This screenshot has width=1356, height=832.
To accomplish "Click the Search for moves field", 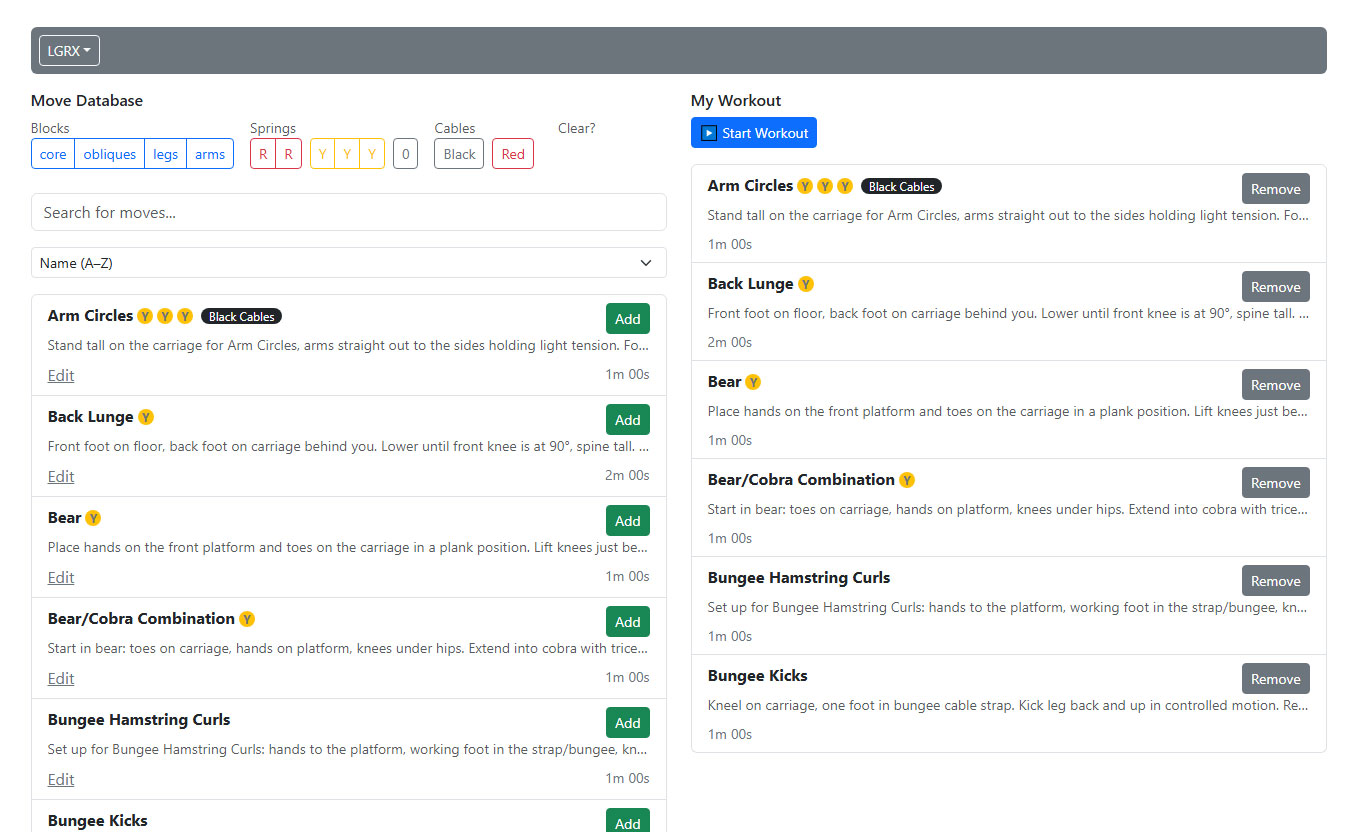I will pyautogui.click(x=349, y=212).
